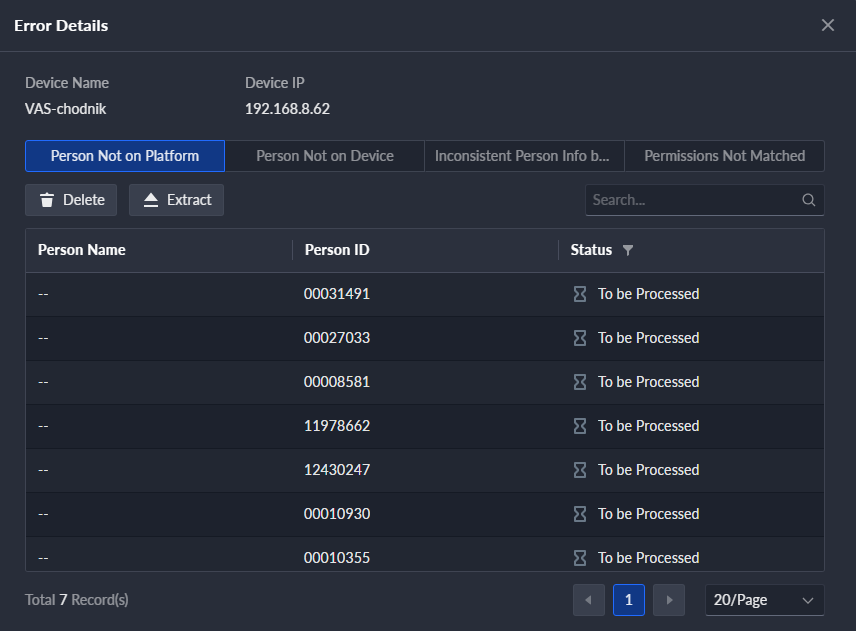Screen dimensions: 856x631
Task: Click the search magnifier icon
Action: (809, 200)
